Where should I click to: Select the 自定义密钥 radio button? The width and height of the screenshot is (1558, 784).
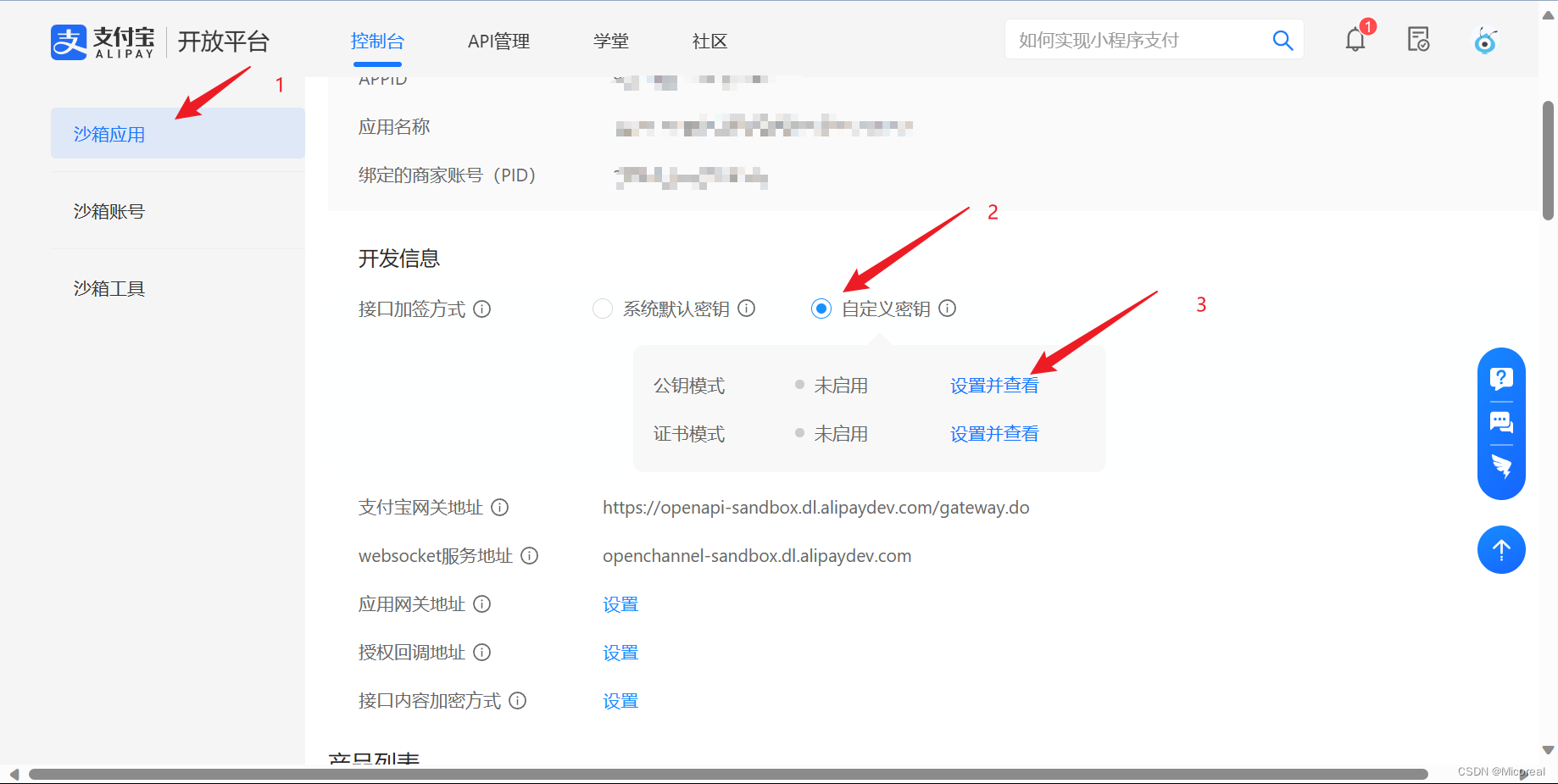[821, 309]
